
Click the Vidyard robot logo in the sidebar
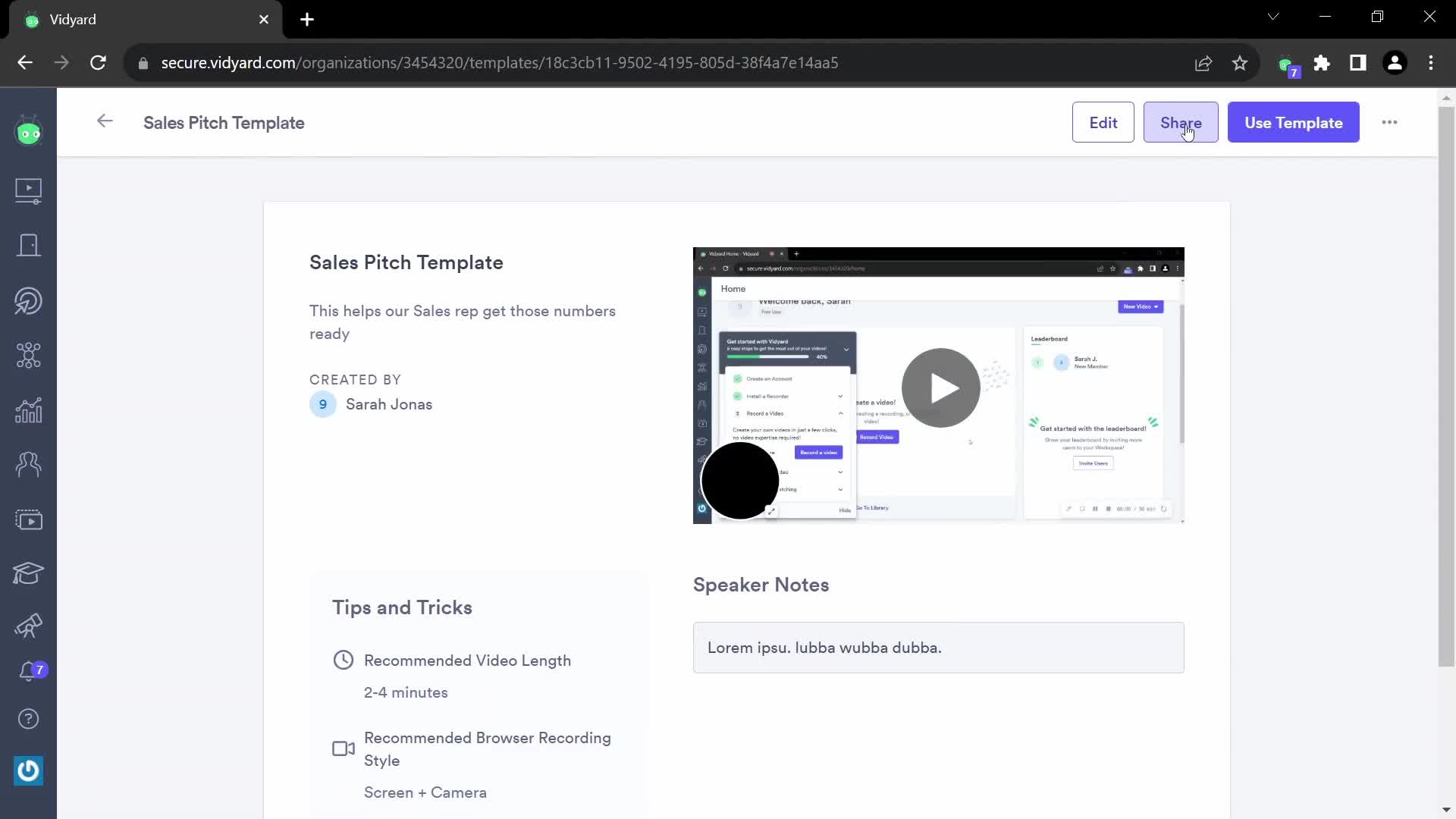[29, 132]
